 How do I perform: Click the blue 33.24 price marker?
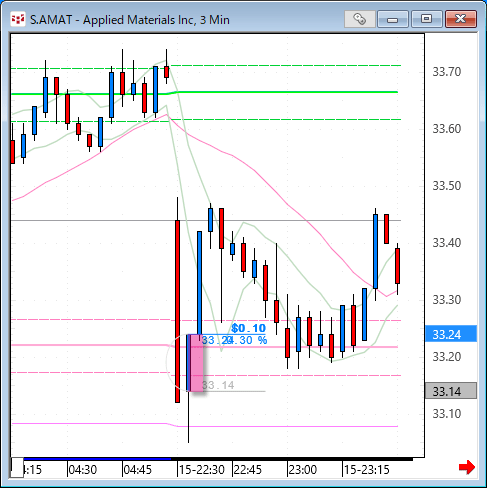(x=451, y=334)
